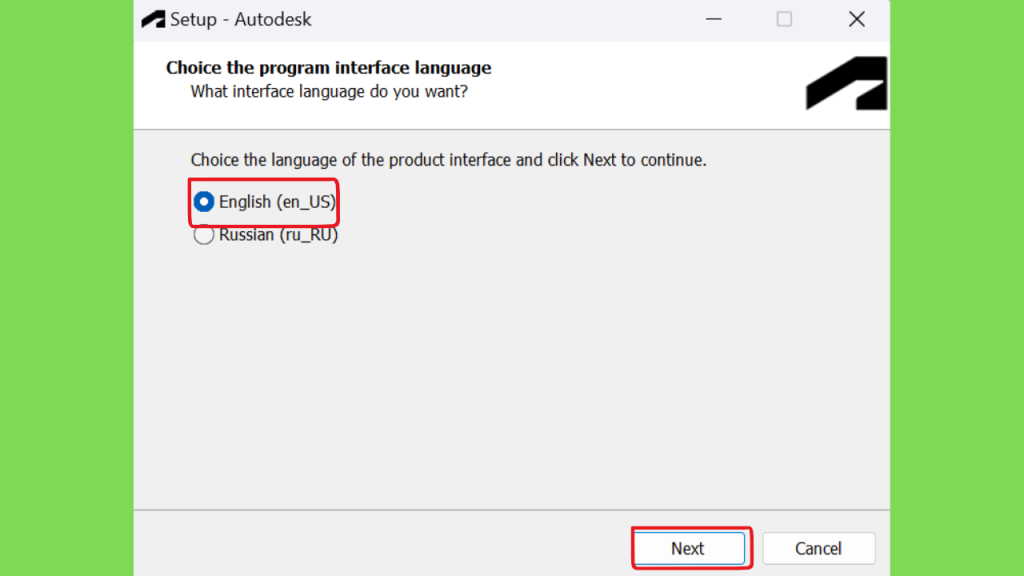This screenshot has width=1024, height=576.
Task: Click the green background left of the dialog
Action: [67, 288]
